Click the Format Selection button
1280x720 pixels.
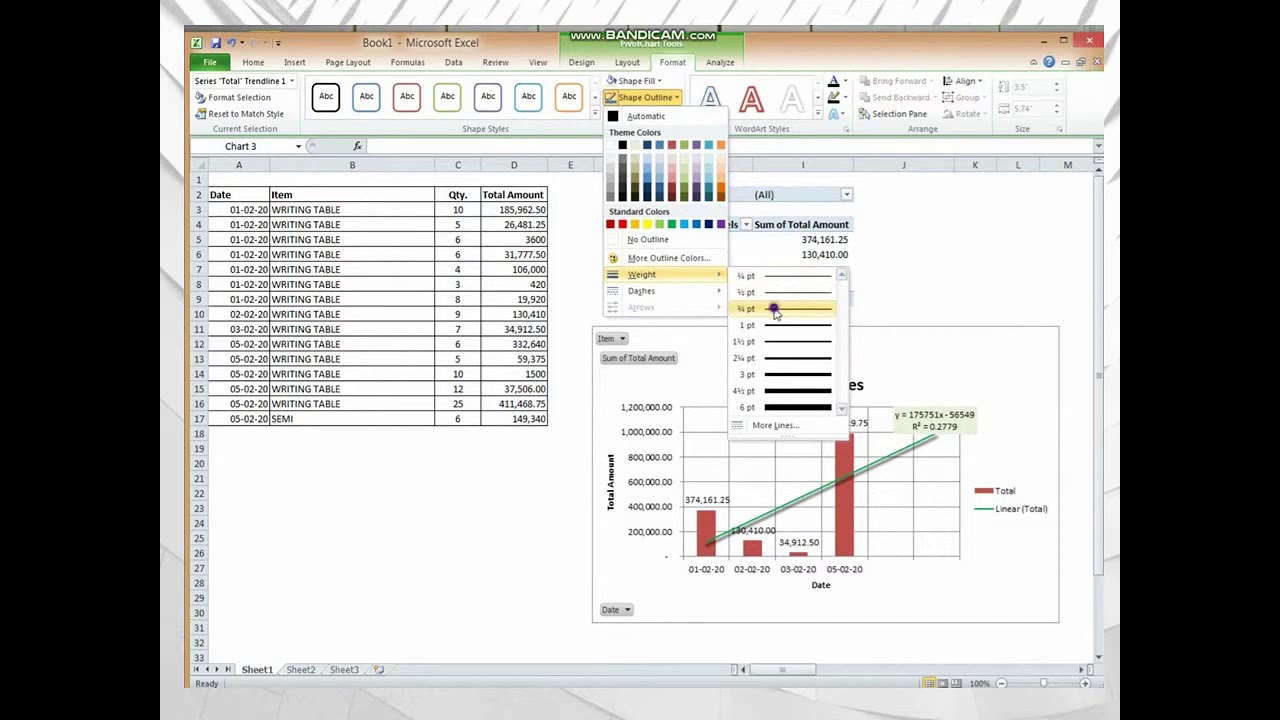(x=232, y=97)
